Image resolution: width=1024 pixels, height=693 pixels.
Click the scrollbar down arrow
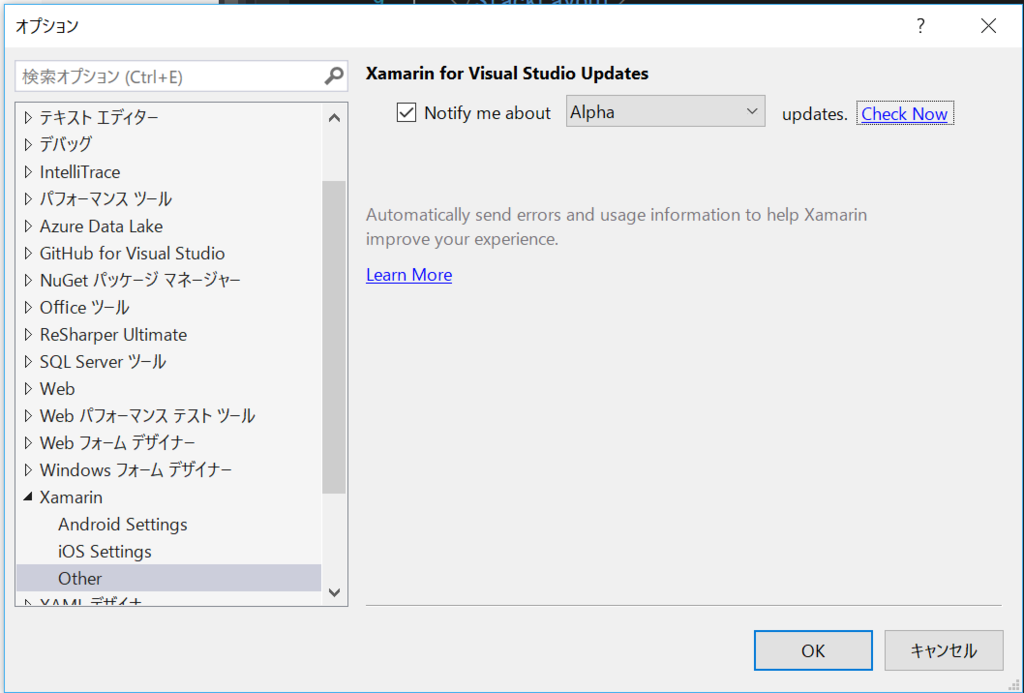pyautogui.click(x=335, y=592)
